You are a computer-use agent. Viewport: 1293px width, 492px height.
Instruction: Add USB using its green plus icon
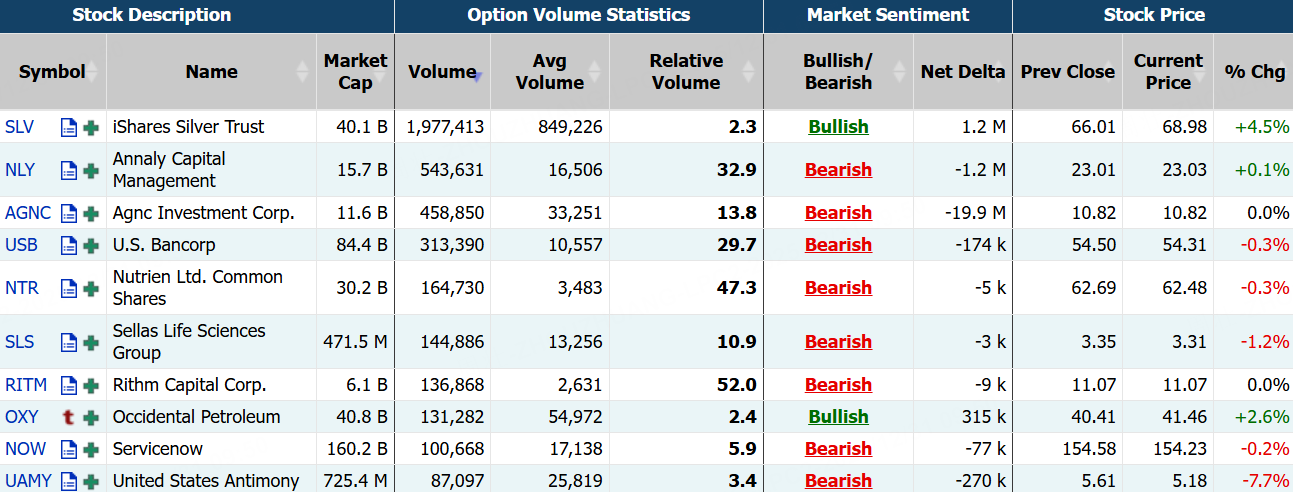pyautogui.click(x=91, y=245)
